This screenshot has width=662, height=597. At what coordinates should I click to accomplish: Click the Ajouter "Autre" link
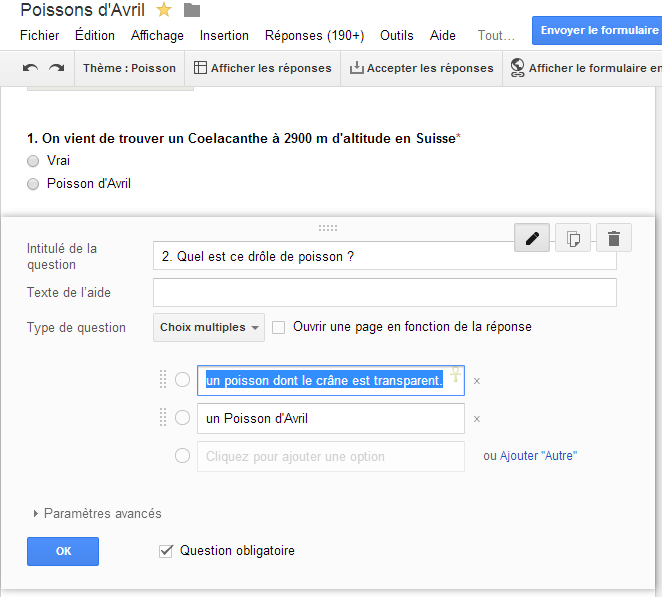click(538, 456)
